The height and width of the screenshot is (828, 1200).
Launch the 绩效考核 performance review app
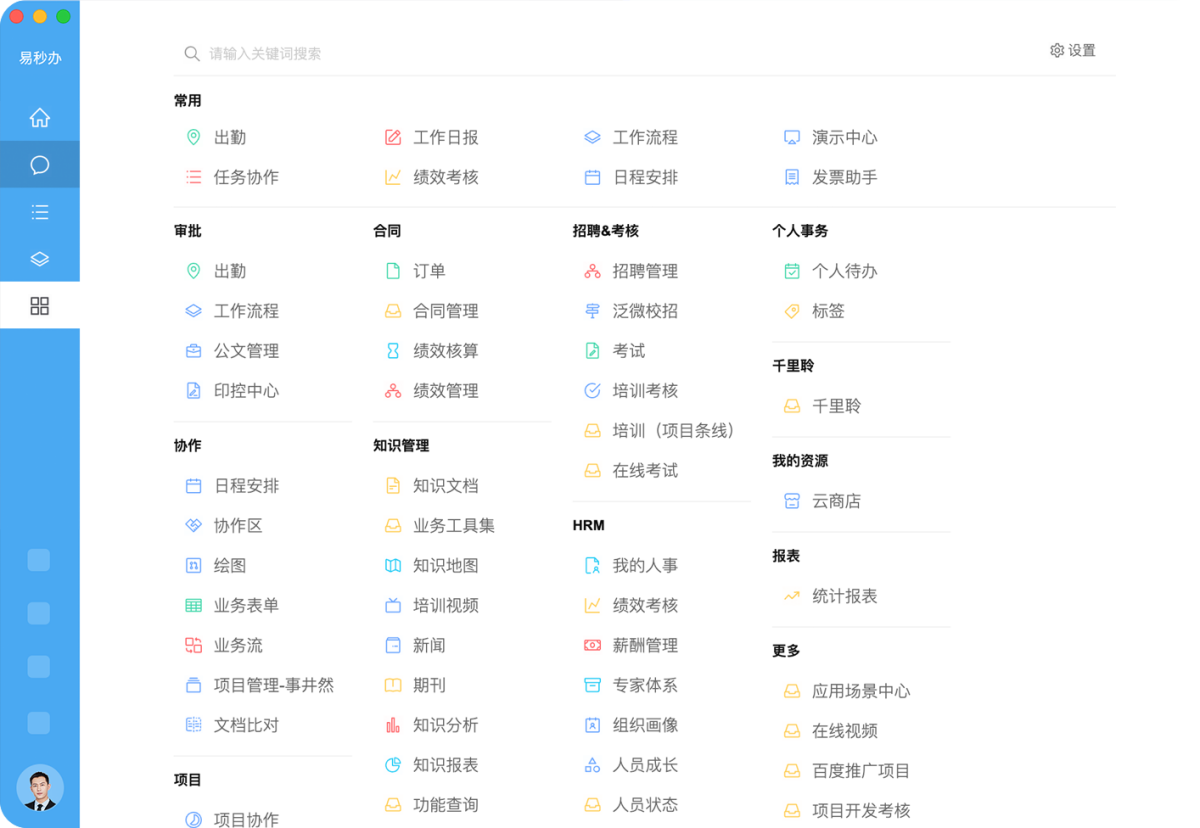[444, 177]
